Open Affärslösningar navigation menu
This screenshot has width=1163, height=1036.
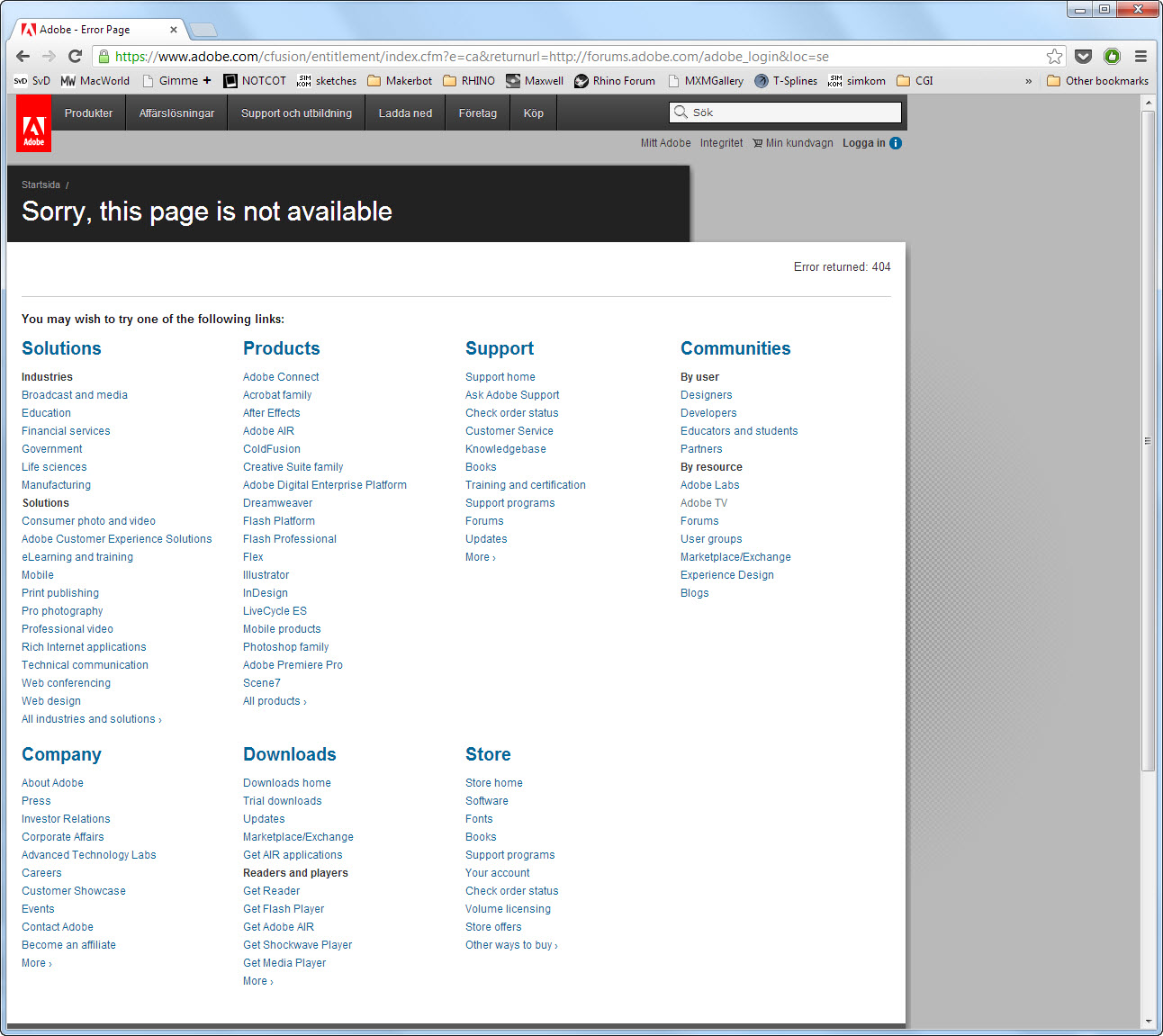(176, 113)
